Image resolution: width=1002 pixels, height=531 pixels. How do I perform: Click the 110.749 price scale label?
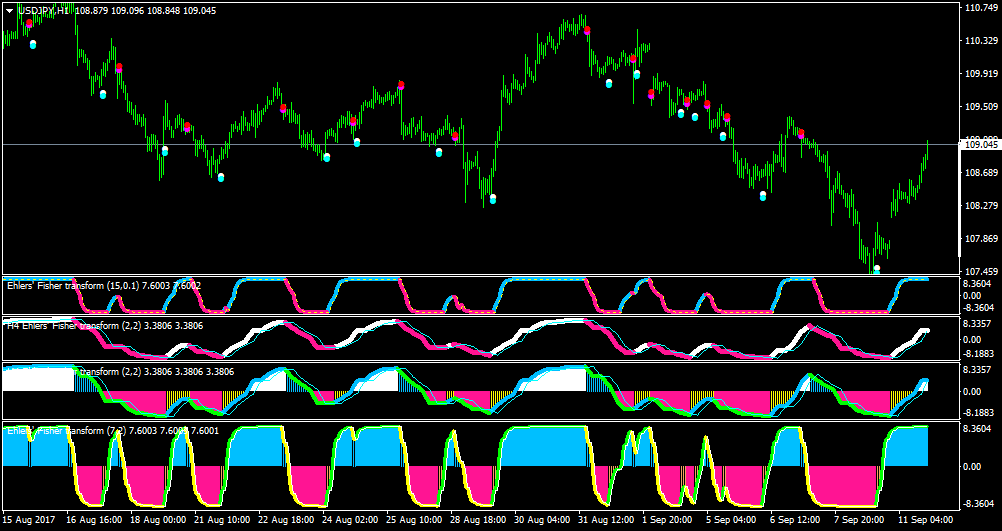[983, 8]
